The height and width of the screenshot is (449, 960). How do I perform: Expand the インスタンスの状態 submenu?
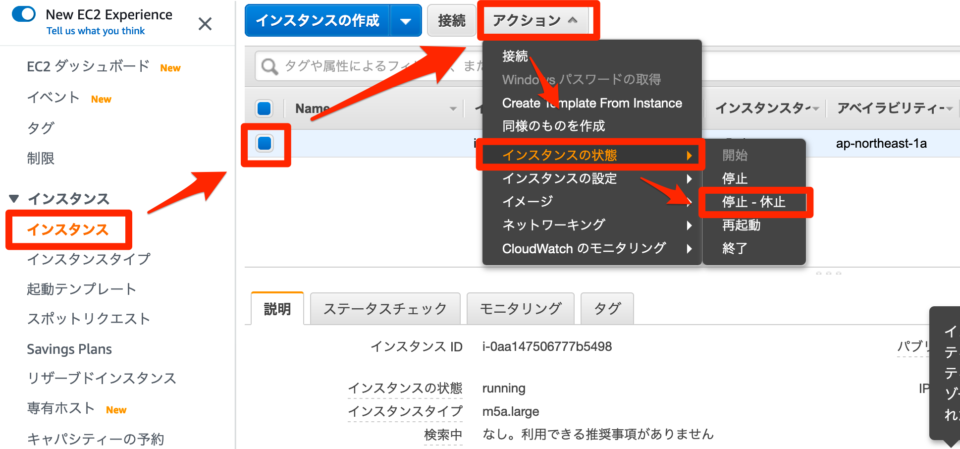click(x=591, y=156)
